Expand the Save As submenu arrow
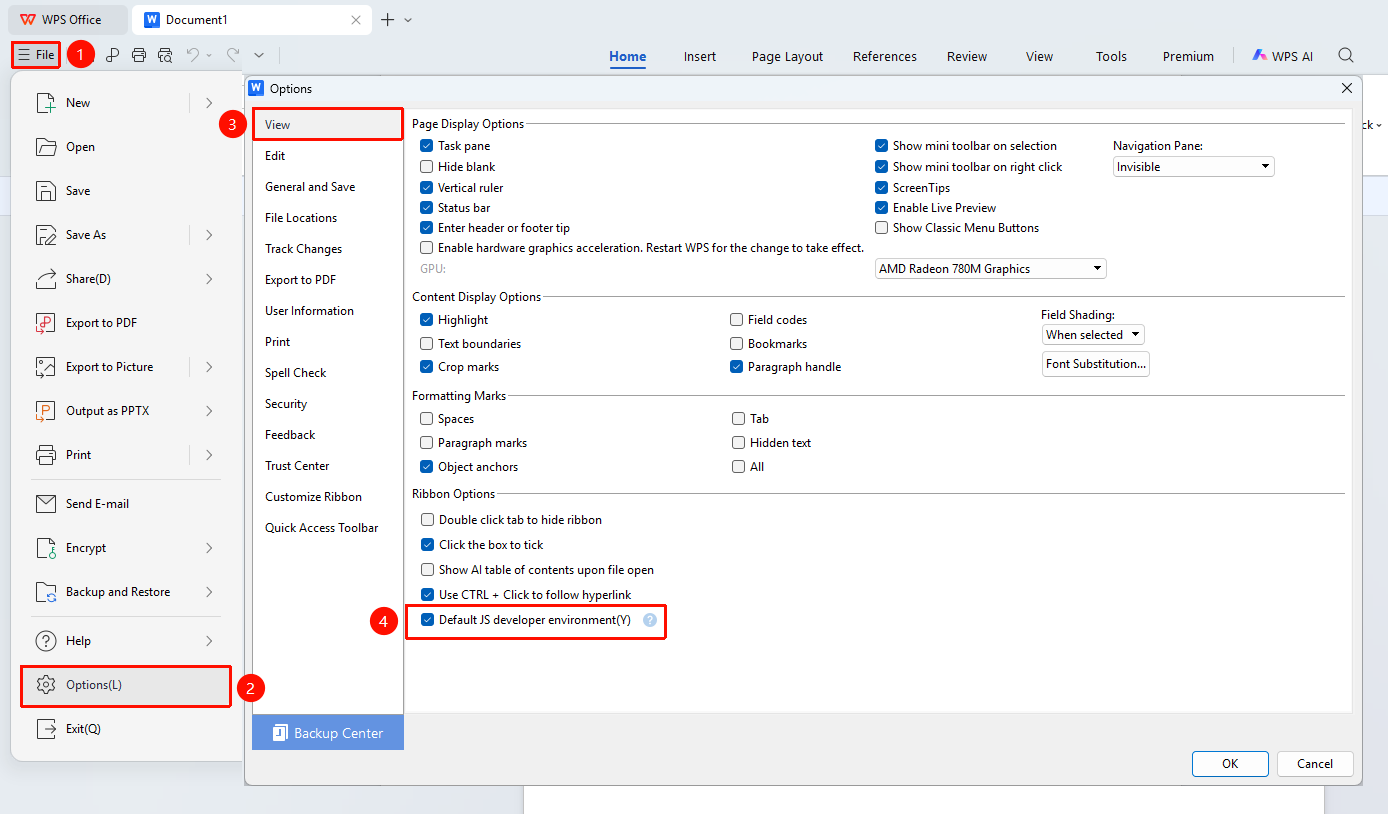1388x814 pixels. click(209, 235)
